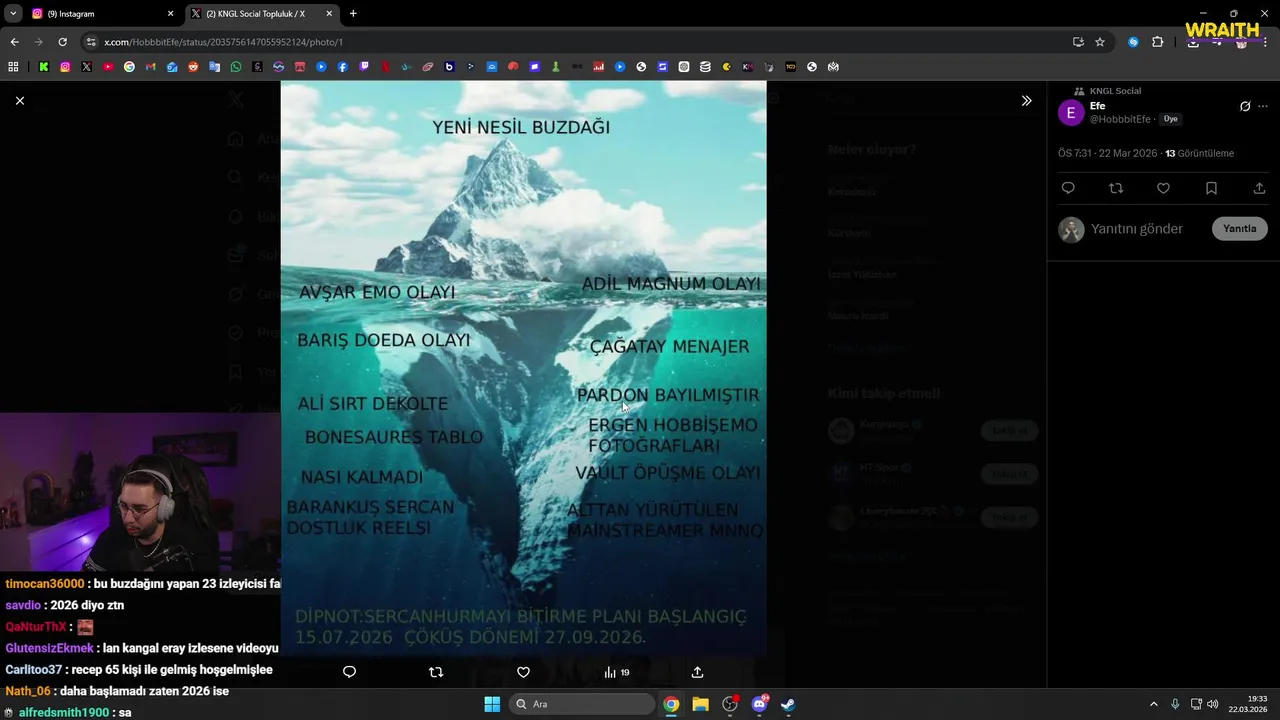Open Discord from the taskbar
Viewport: 1280px width, 720px height.
[759, 704]
